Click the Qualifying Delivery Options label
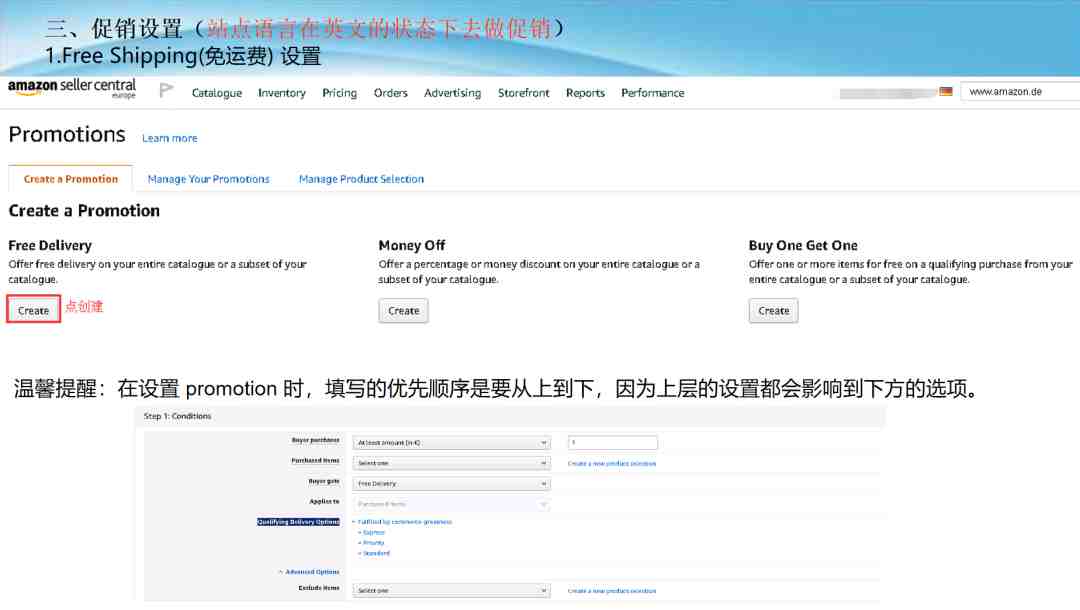This screenshot has width=1080, height=610. (298, 522)
